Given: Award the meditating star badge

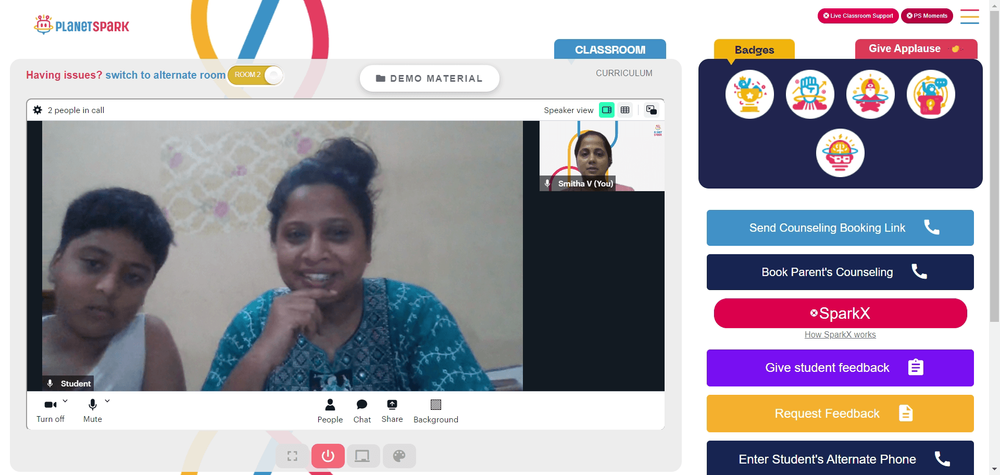Looking at the screenshot, I should (870, 94).
